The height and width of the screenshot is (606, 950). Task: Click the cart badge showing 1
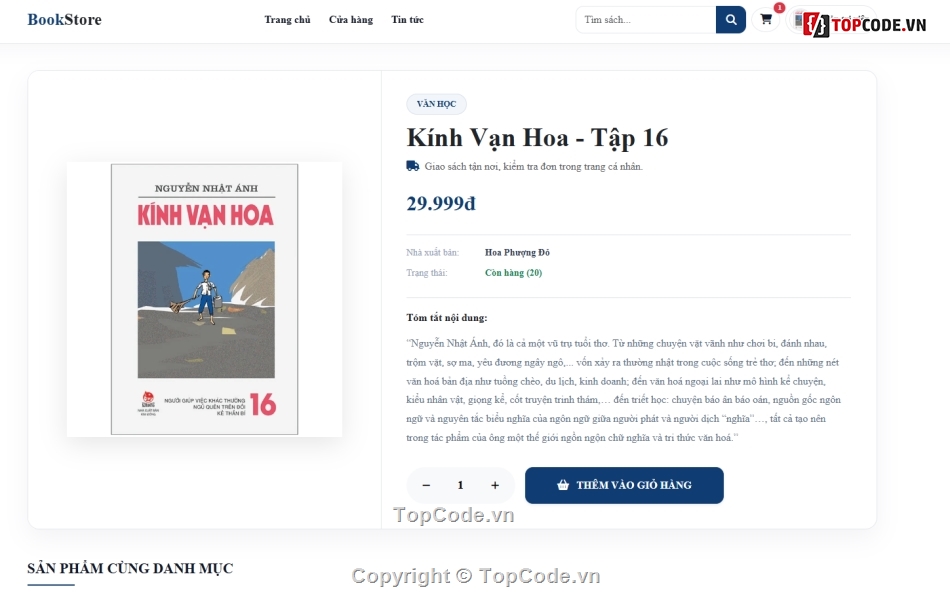click(779, 8)
